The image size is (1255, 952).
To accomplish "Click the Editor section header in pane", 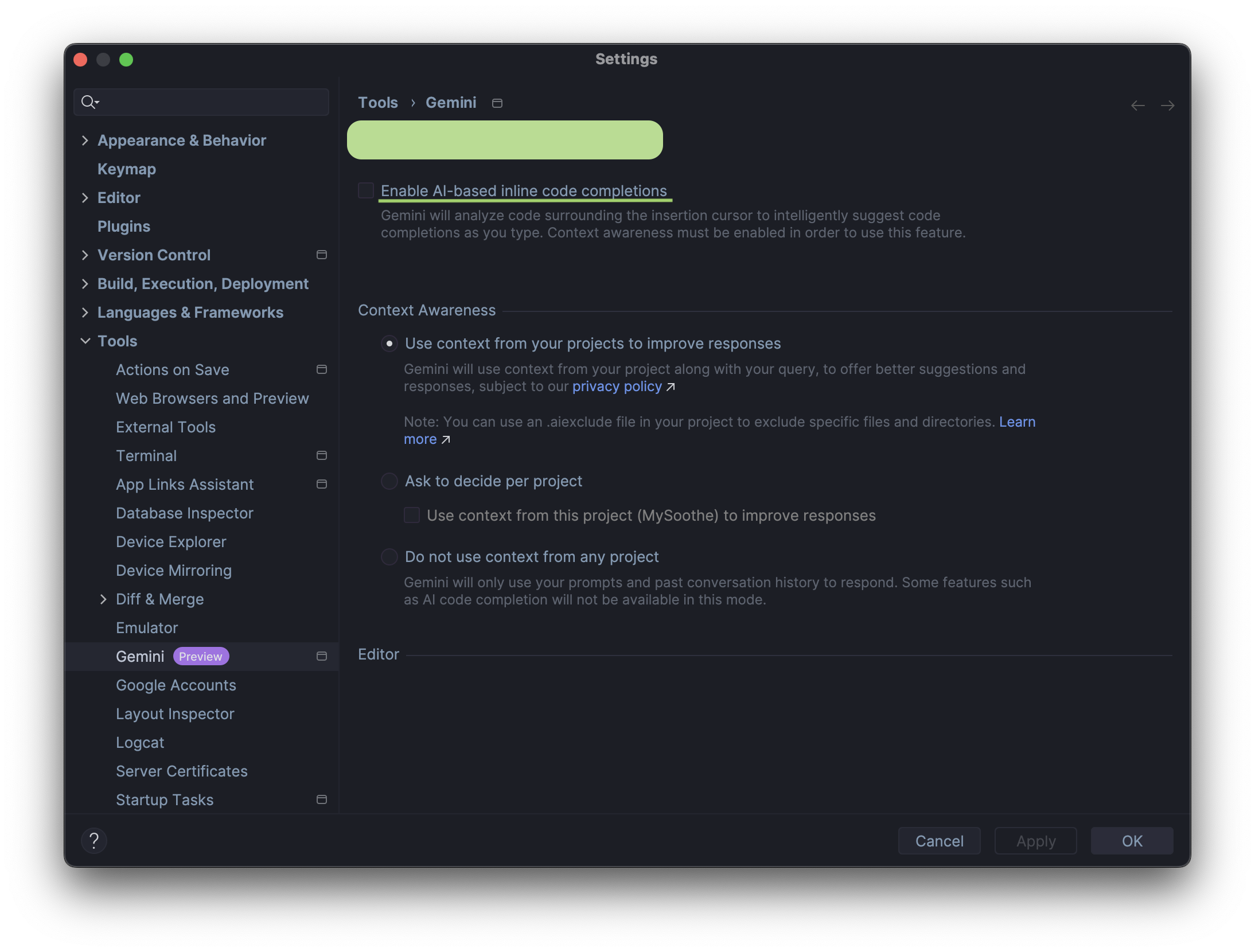I will point(379,654).
